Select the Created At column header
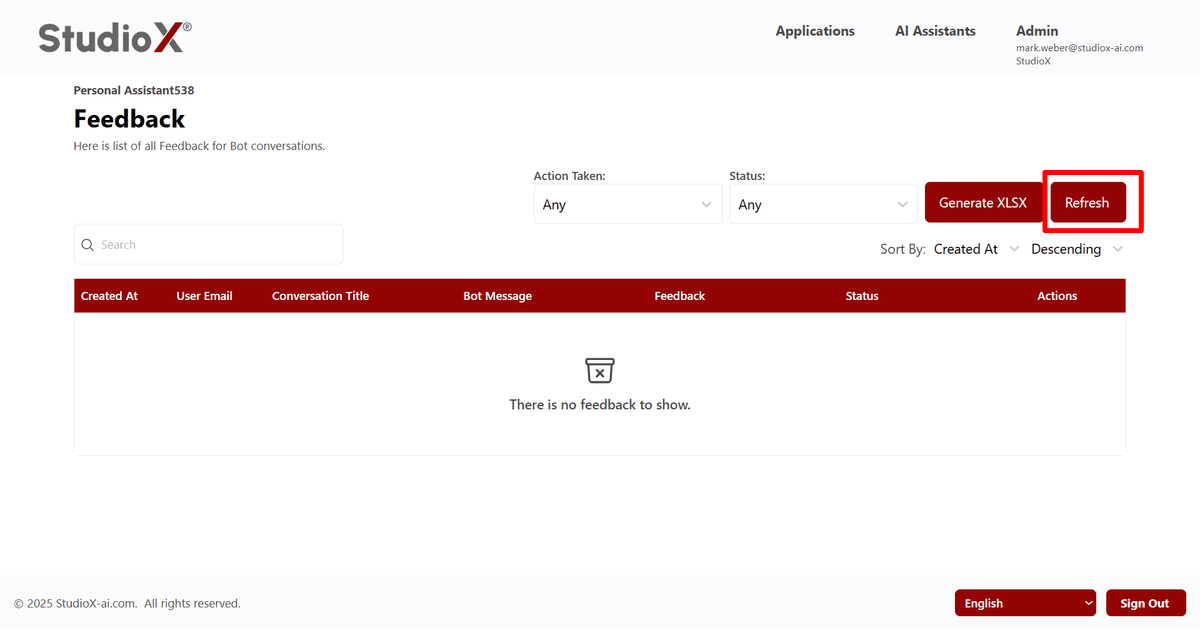Screen dimensions: 1200x630 click(x=109, y=295)
